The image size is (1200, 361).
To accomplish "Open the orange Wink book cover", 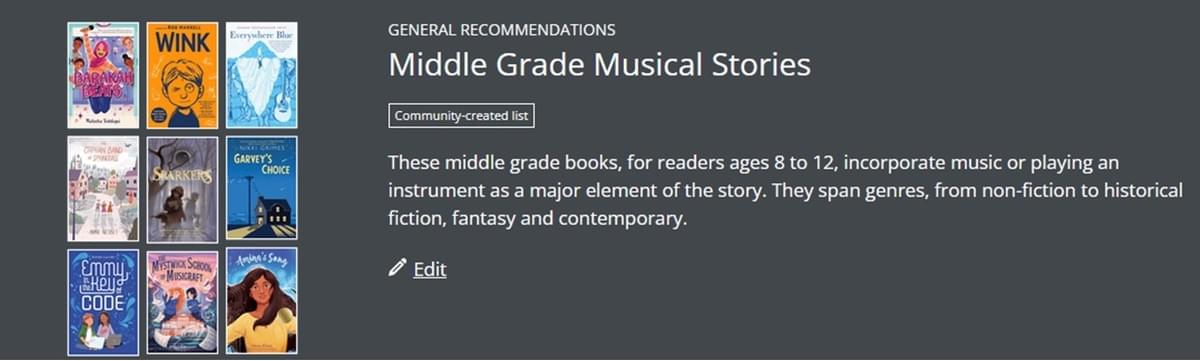I will tap(182, 75).
